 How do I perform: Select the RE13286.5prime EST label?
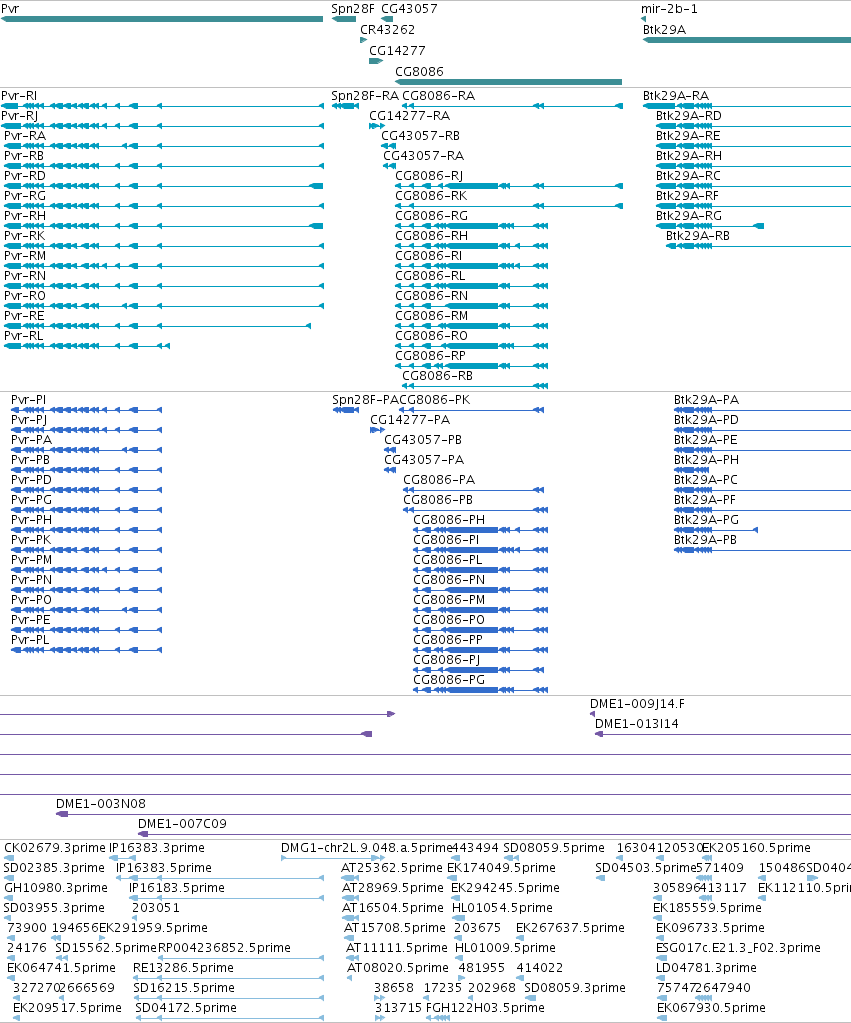coord(183,968)
